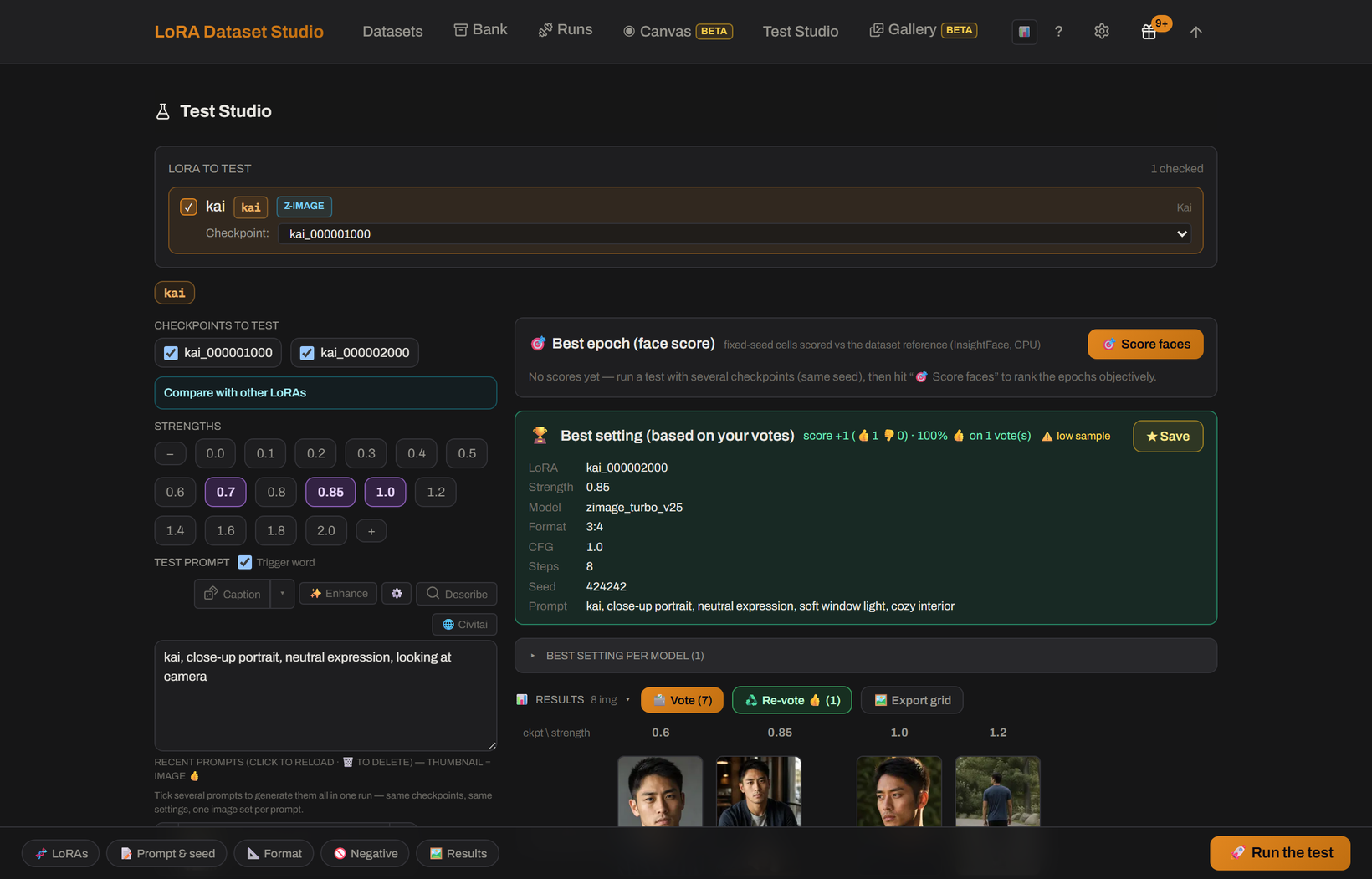Open the Runs nav item
1372x879 pixels.
566,30
